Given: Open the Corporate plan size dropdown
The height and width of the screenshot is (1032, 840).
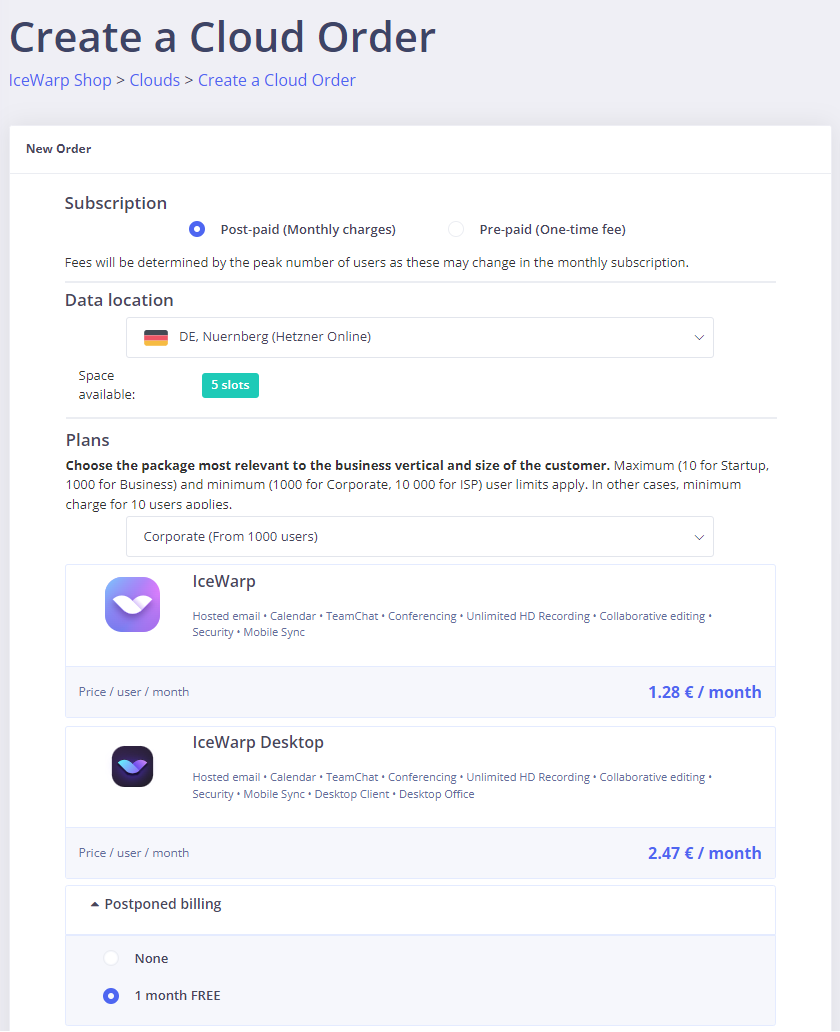Looking at the screenshot, I should (x=420, y=537).
